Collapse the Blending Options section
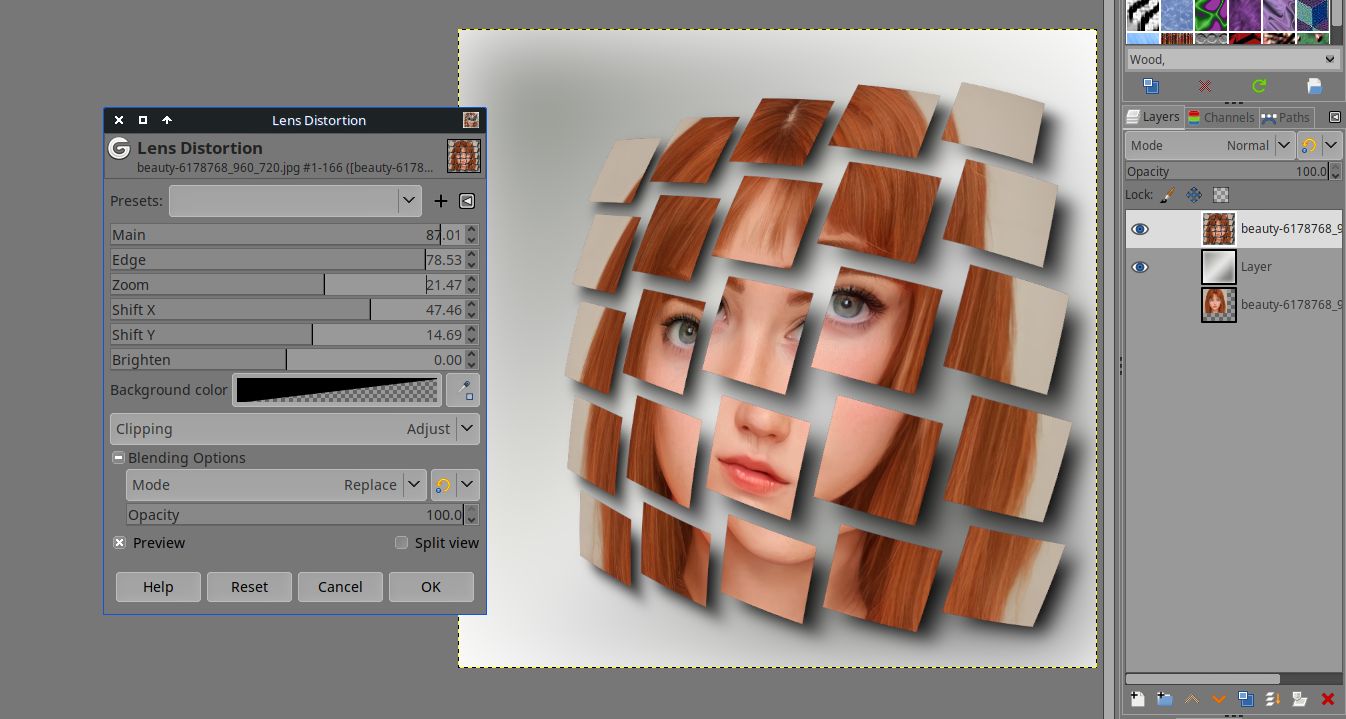Viewport: 1346px width, 719px height. tap(118, 458)
